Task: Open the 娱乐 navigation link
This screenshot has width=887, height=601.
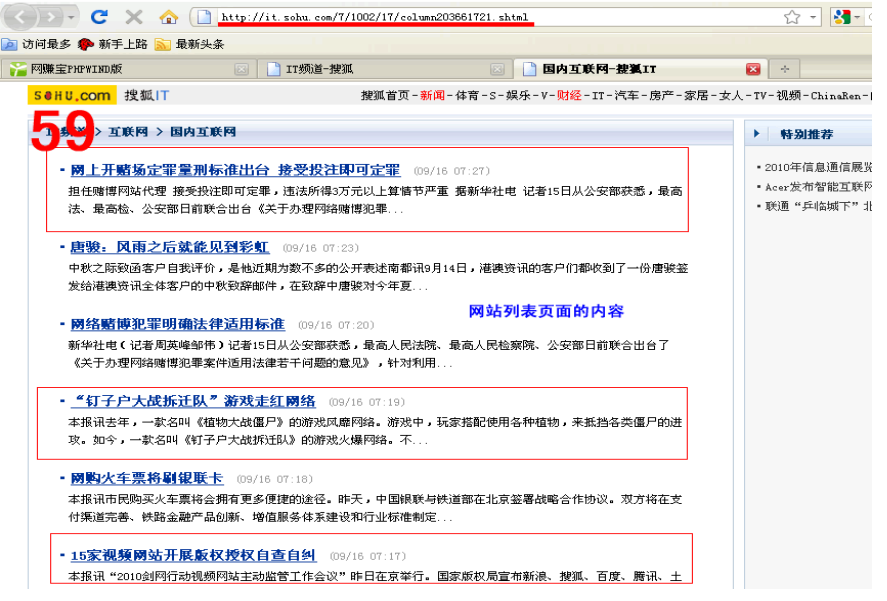Action: [x=518, y=96]
